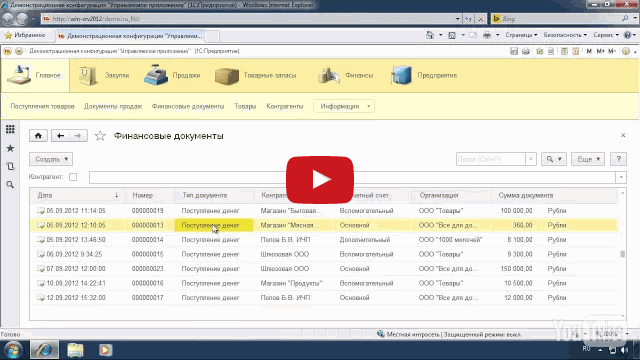Click the 150 000,00 amount cell
Viewport: 640px width, 360px height.
(x=516, y=269)
